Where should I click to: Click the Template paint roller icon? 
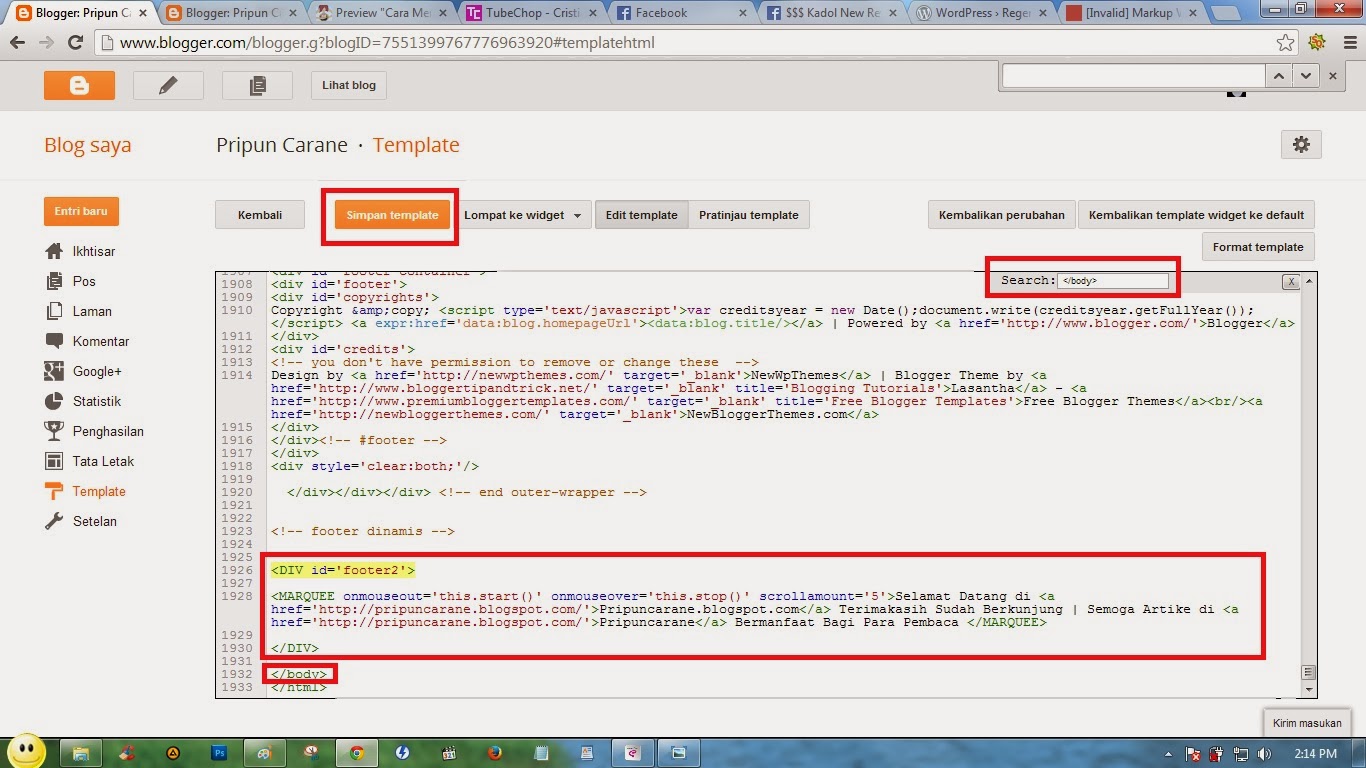(54, 491)
